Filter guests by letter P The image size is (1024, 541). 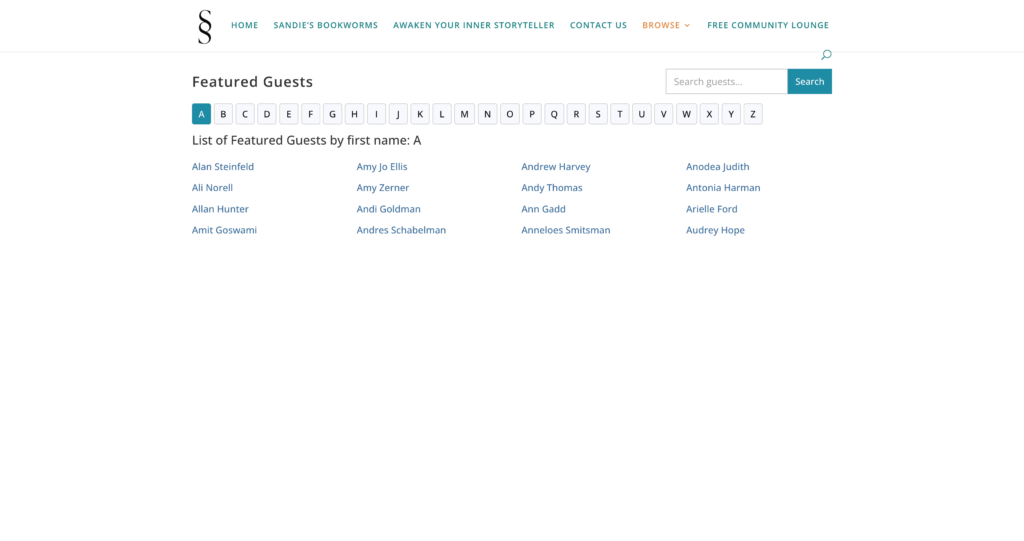[532, 114]
